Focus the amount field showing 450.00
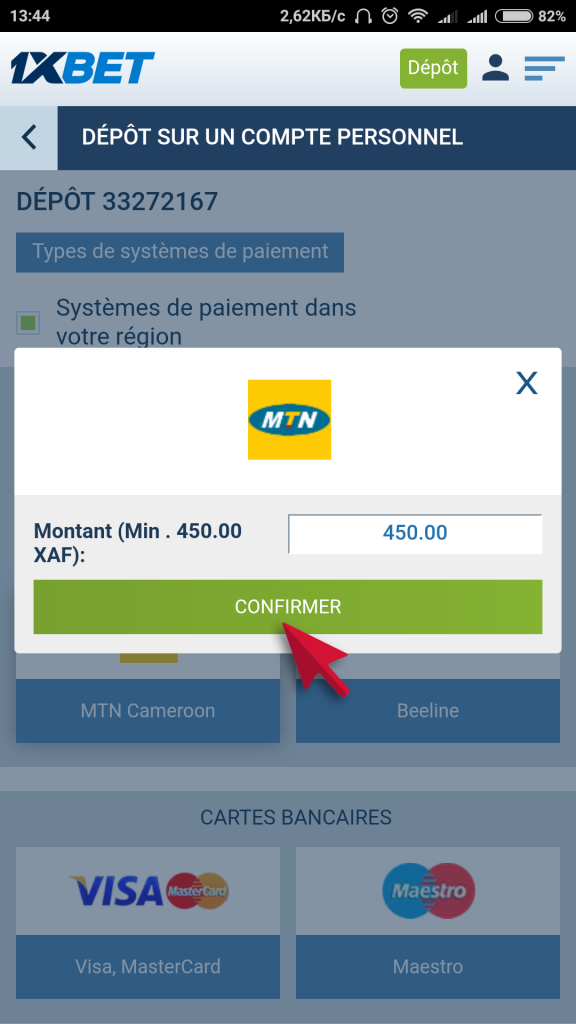The image size is (576, 1024). click(415, 533)
